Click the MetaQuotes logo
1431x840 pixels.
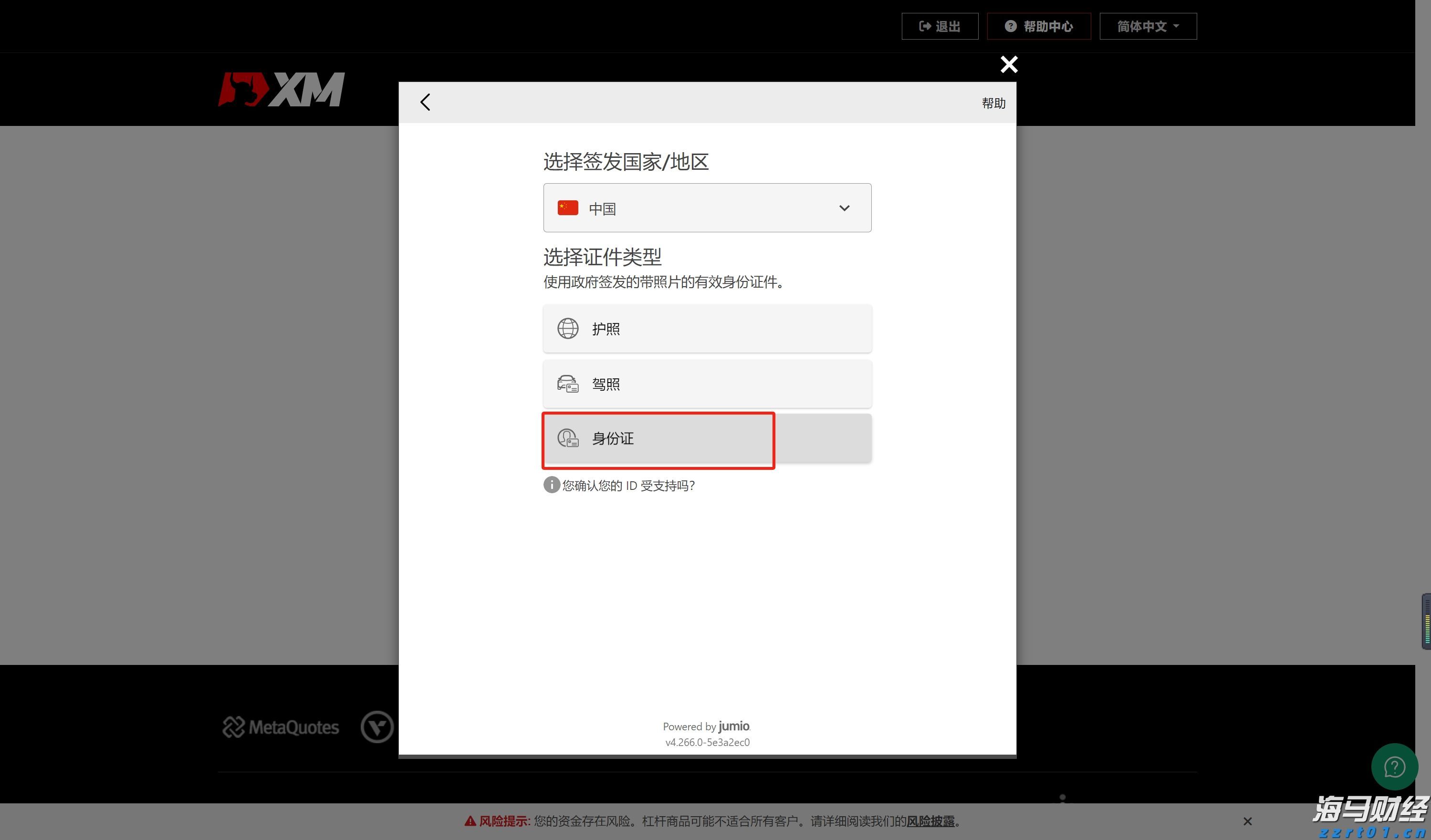[x=280, y=727]
